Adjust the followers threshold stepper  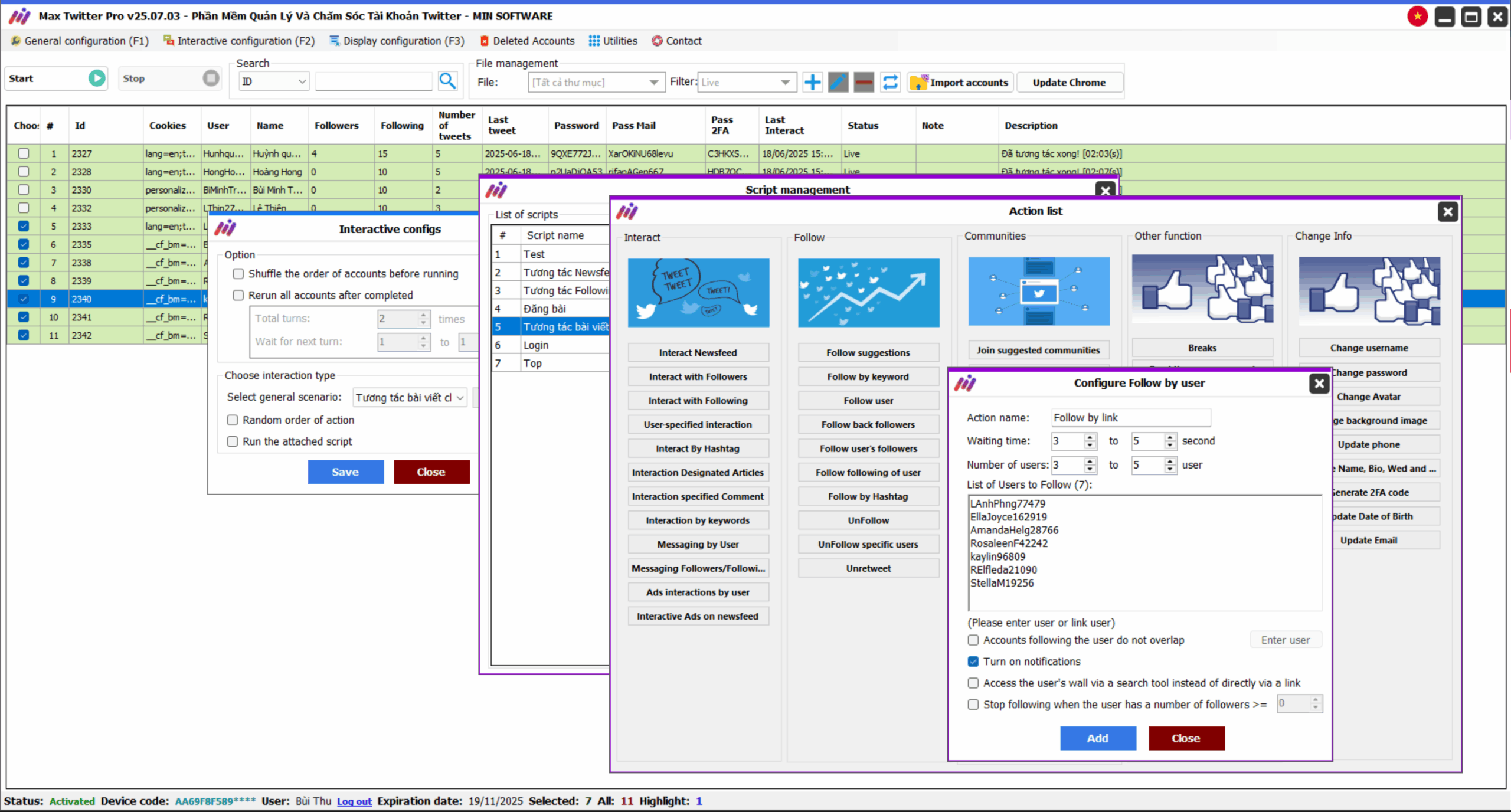[x=1316, y=703]
